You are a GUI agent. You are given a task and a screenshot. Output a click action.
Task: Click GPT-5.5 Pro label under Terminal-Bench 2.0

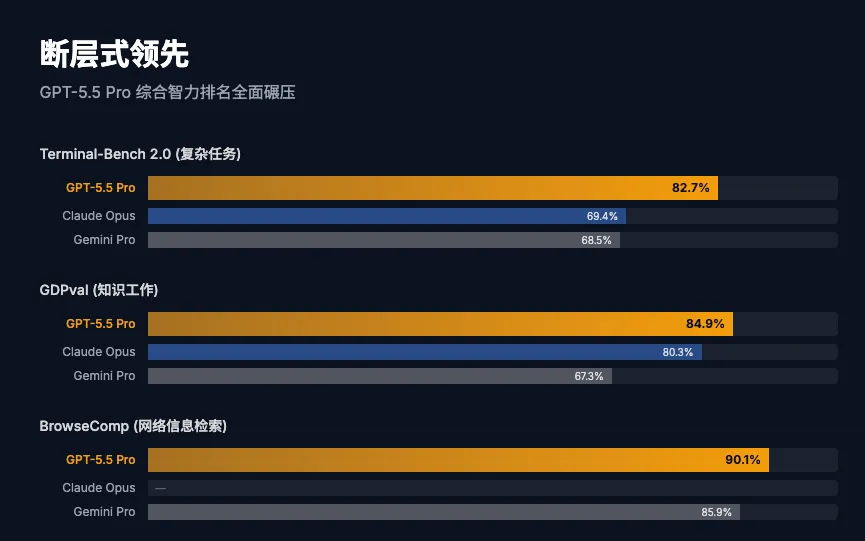click(x=100, y=188)
